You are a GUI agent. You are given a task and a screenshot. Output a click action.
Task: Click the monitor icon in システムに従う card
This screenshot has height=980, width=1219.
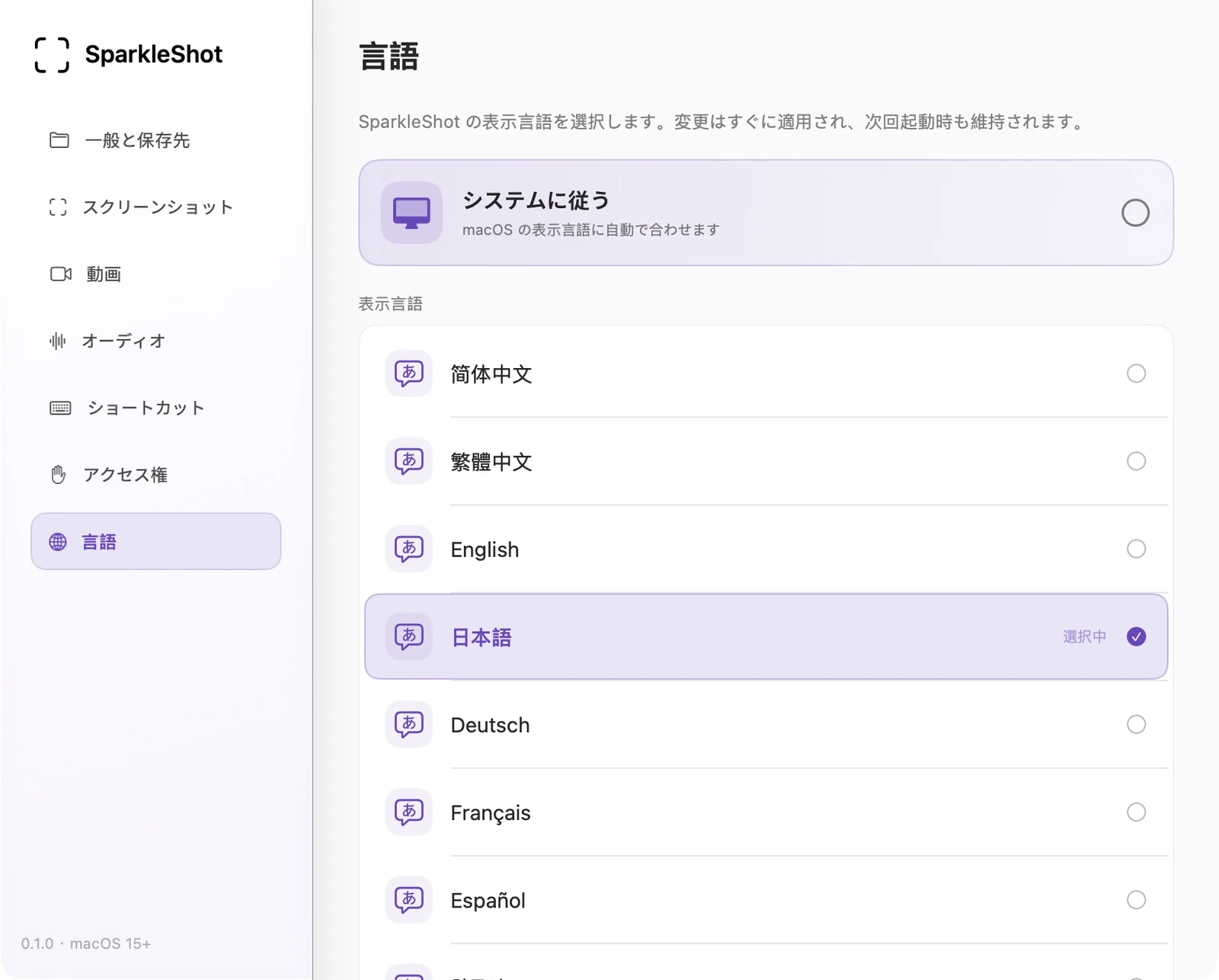coord(411,213)
